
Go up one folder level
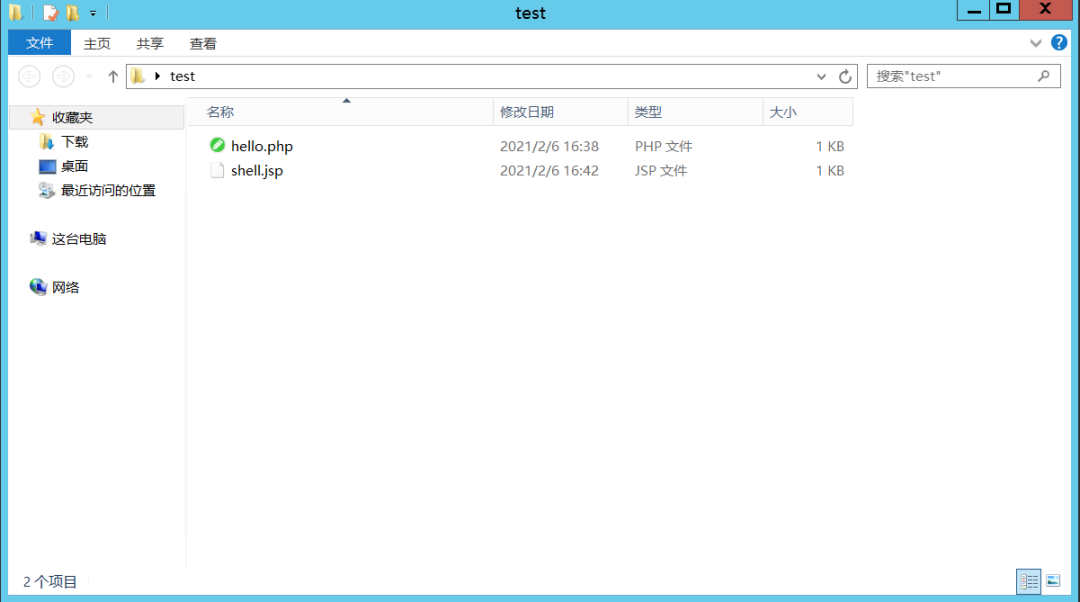[113, 76]
